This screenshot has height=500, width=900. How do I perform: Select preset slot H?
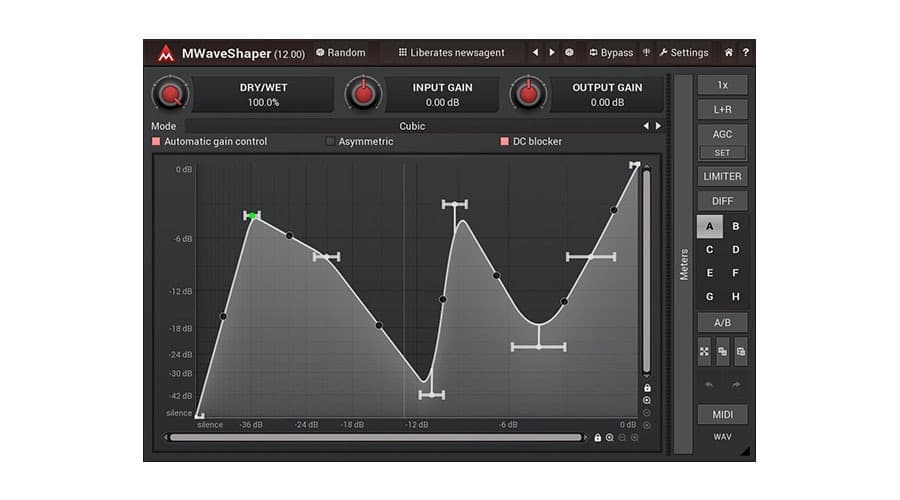735,297
